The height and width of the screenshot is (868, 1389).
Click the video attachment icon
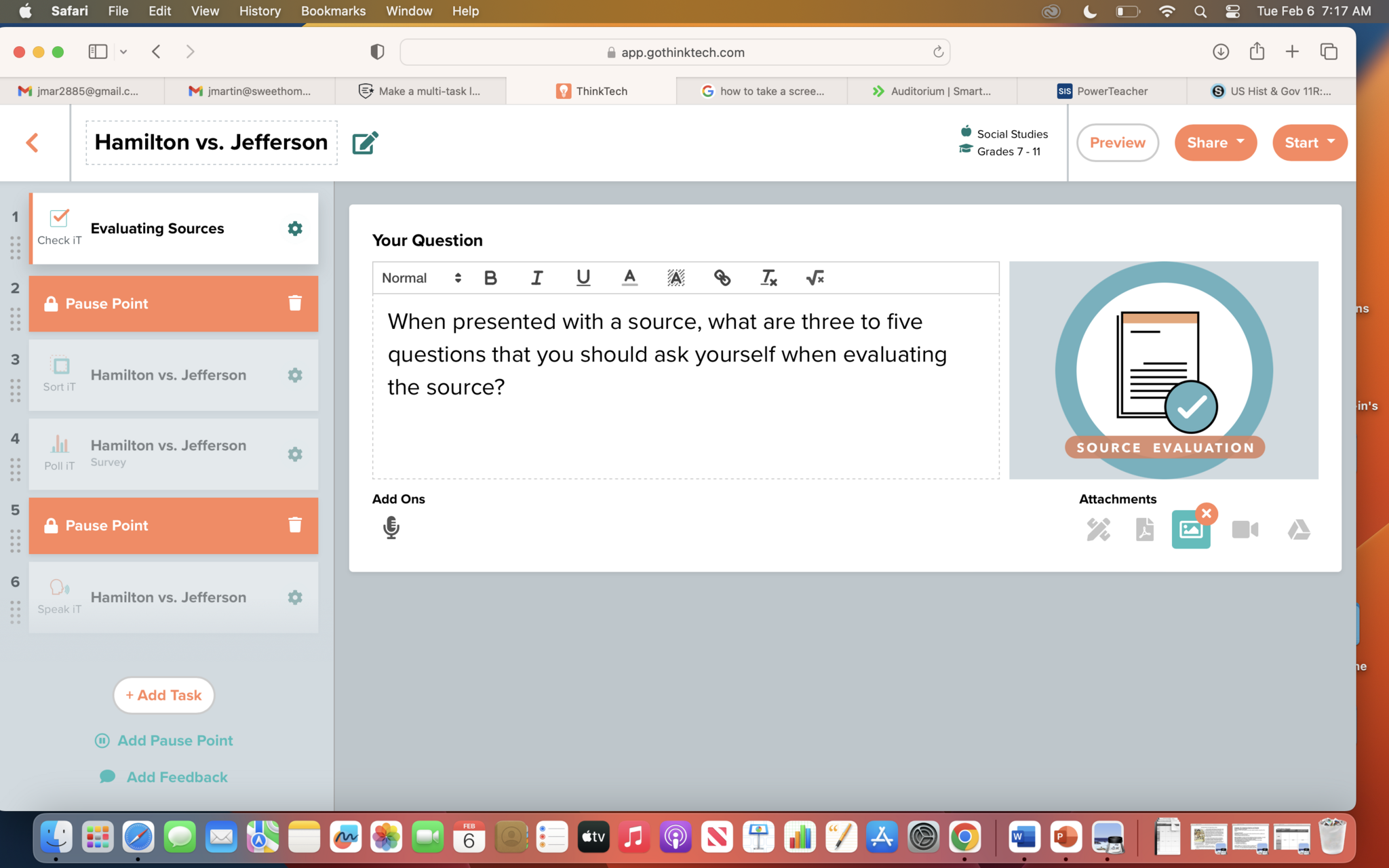click(x=1245, y=529)
